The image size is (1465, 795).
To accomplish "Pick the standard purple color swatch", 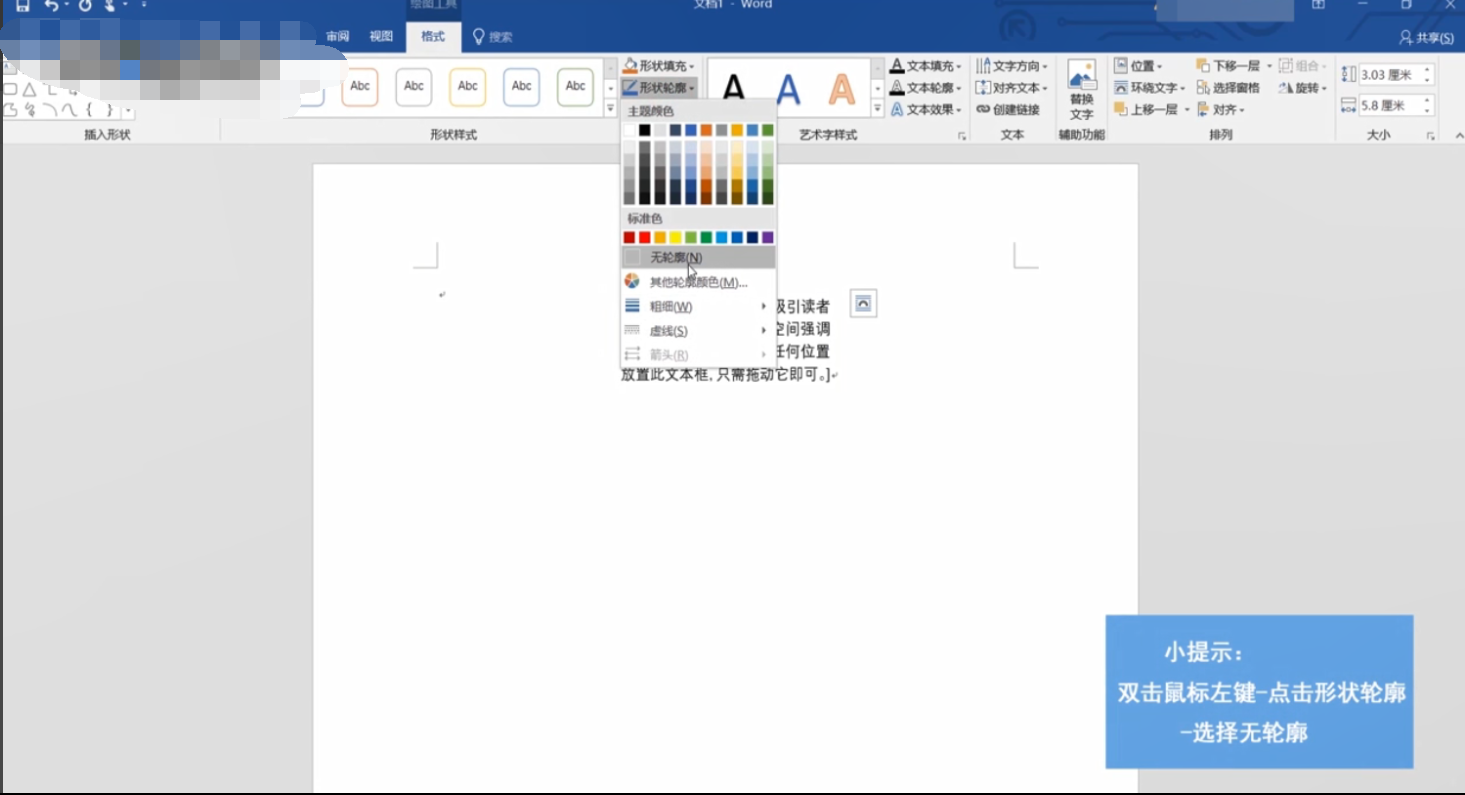I will pos(767,237).
